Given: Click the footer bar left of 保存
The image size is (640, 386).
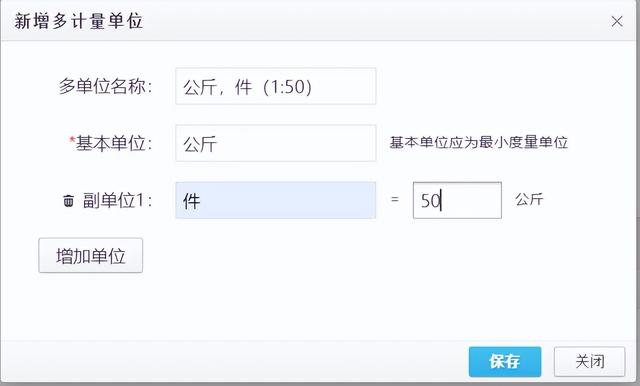Looking at the screenshot, I should tap(235, 362).
